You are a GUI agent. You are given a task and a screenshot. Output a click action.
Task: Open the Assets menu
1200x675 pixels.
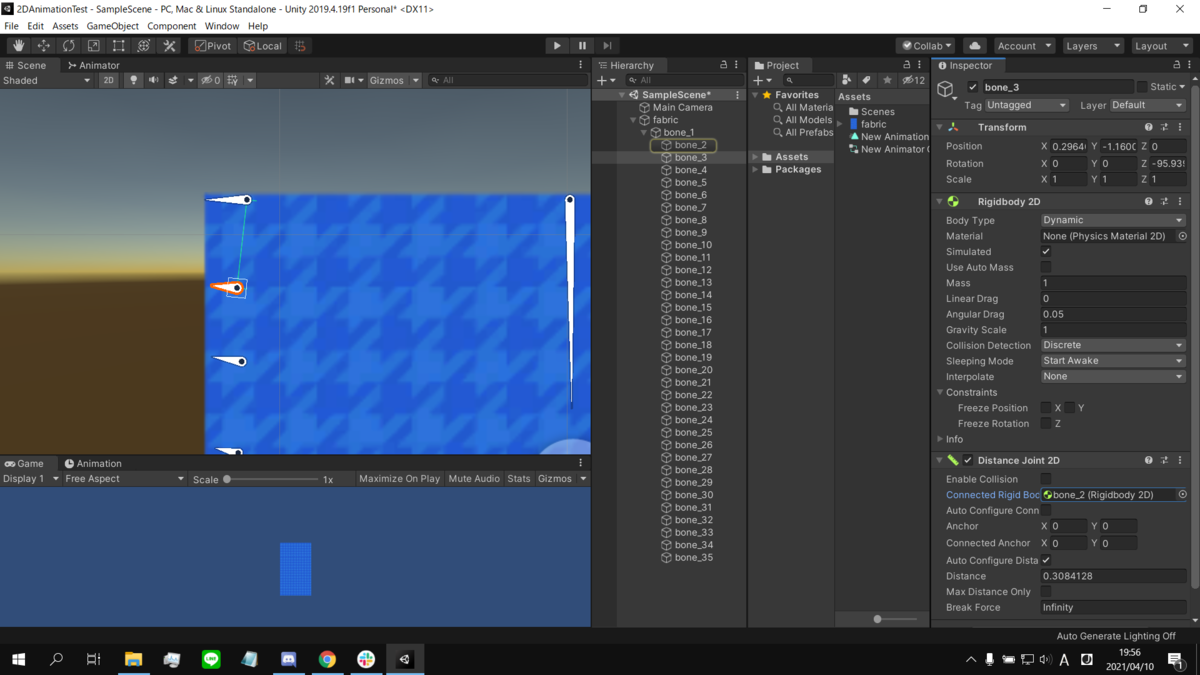[x=65, y=26]
